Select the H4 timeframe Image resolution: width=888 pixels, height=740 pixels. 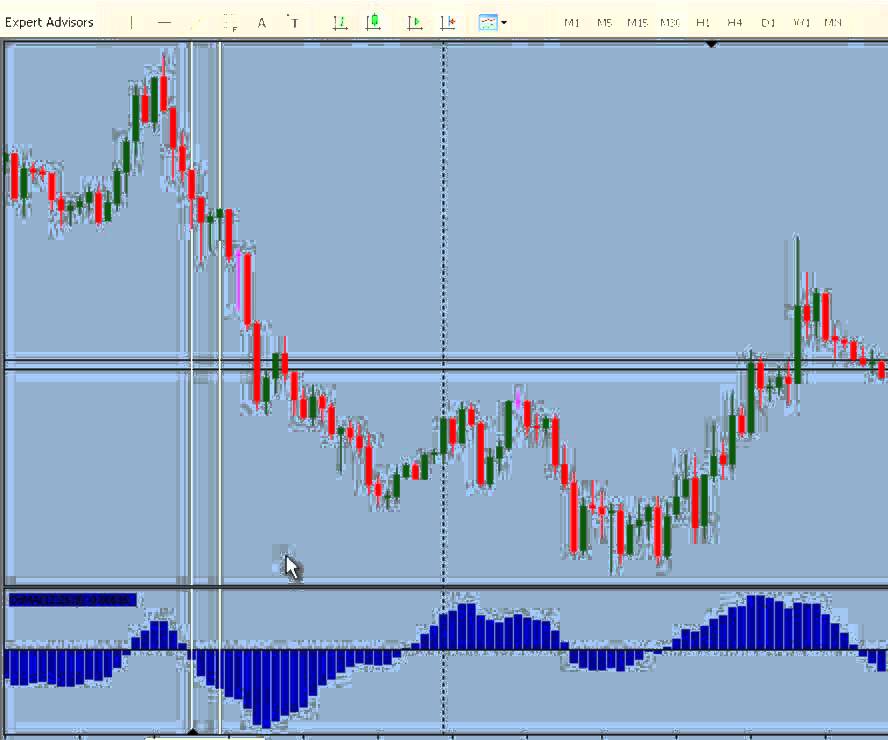(x=735, y=22)
